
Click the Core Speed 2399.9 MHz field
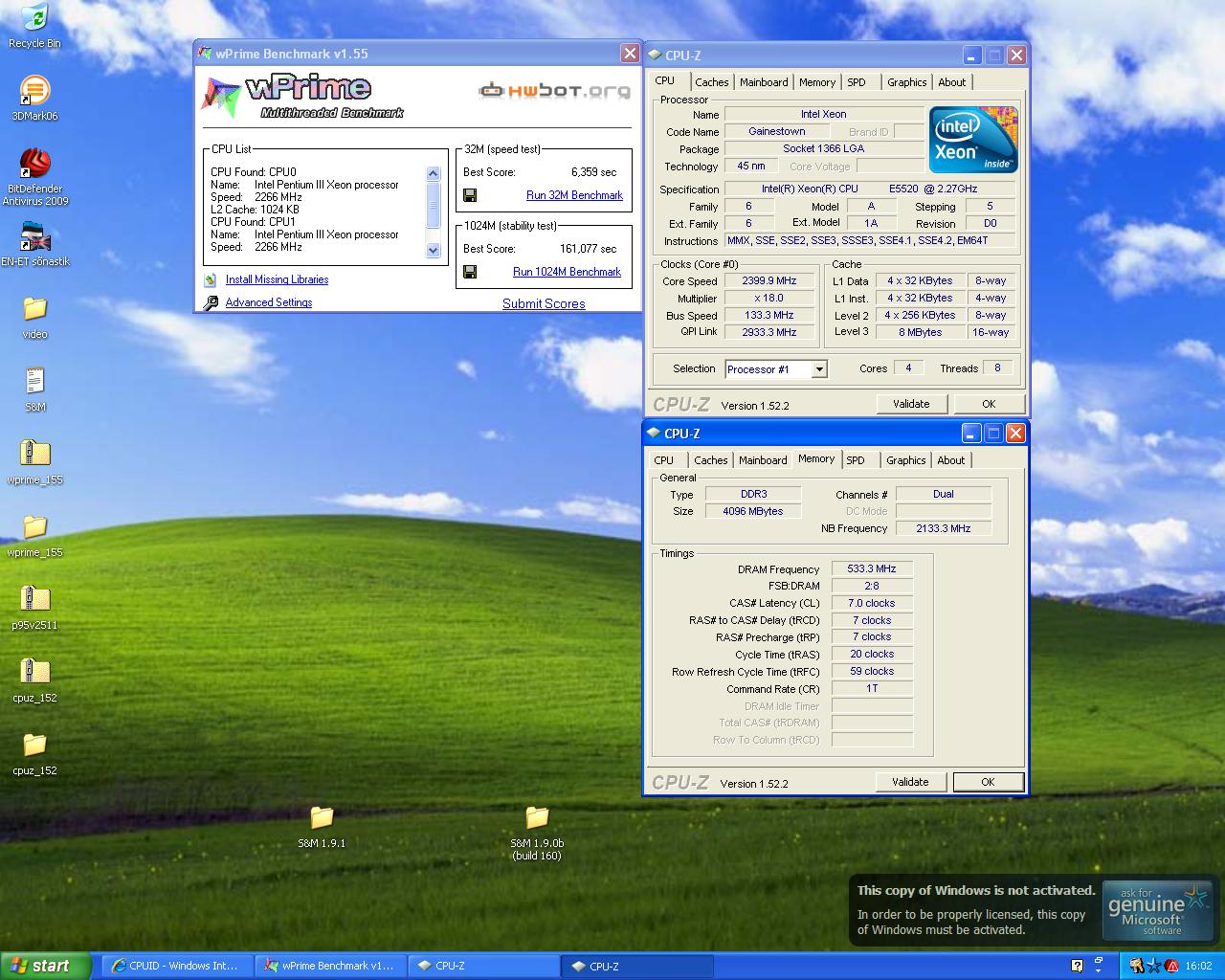pos(769,281)
